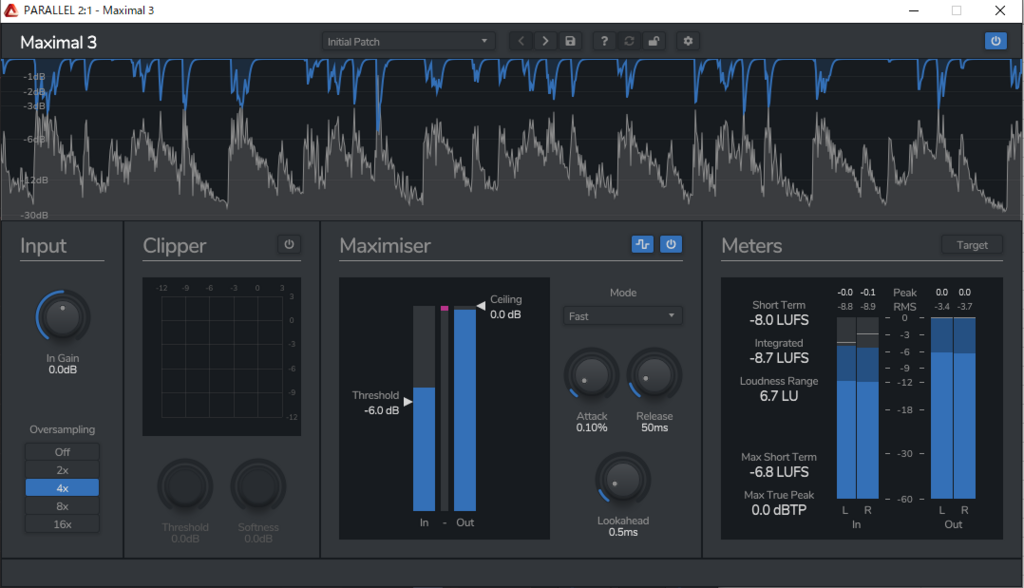Click the Threshold -6.0 dB value

pos(381,410)
